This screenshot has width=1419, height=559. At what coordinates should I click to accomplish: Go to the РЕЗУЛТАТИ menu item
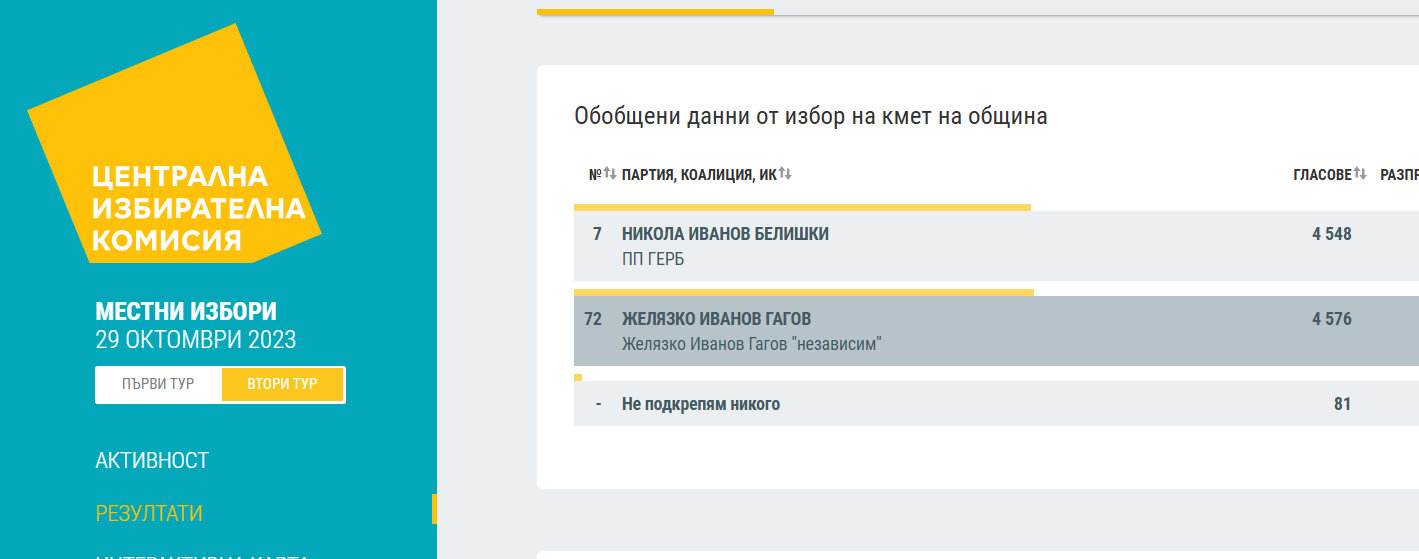[149, 513]
